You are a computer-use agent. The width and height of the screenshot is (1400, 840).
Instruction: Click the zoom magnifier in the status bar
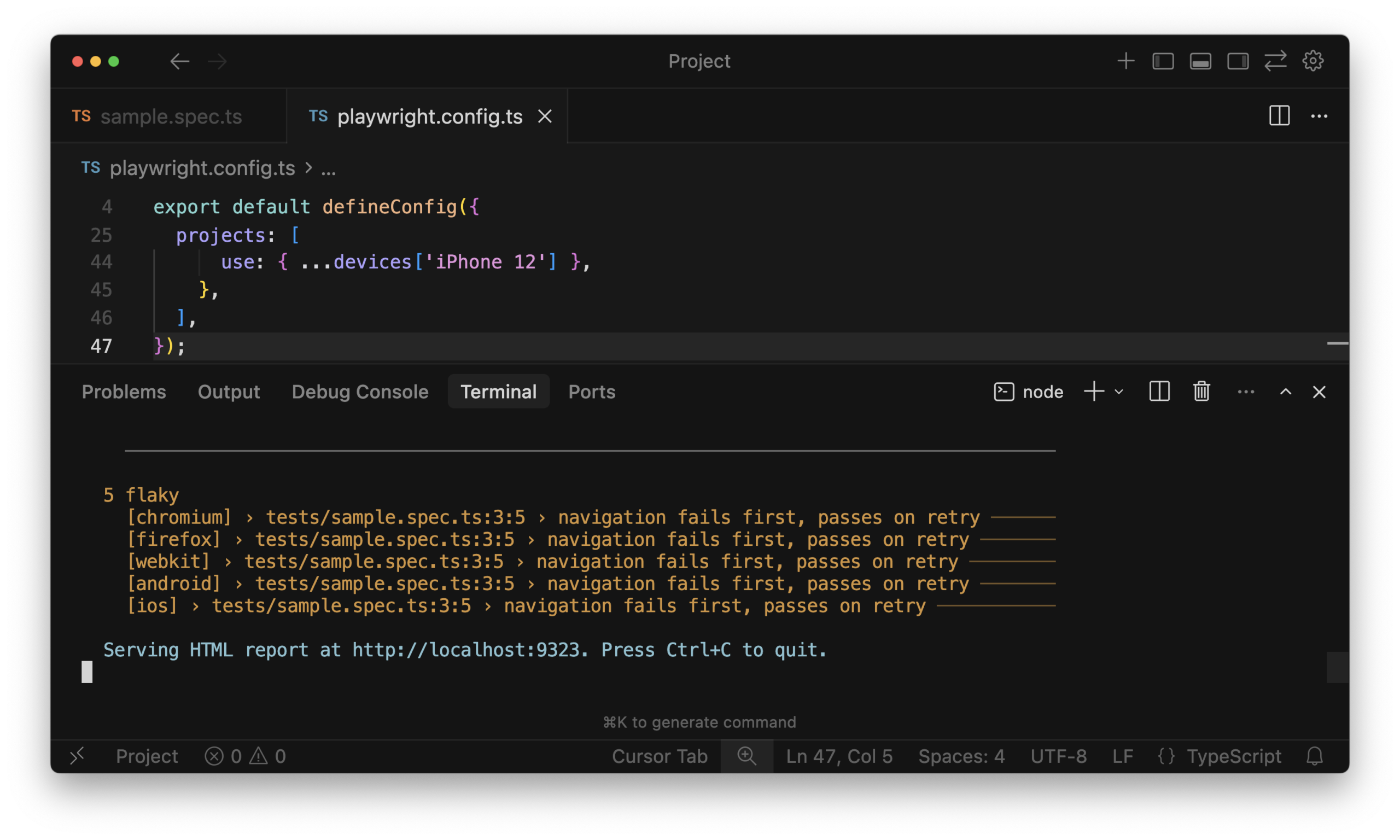coord(746,756)
